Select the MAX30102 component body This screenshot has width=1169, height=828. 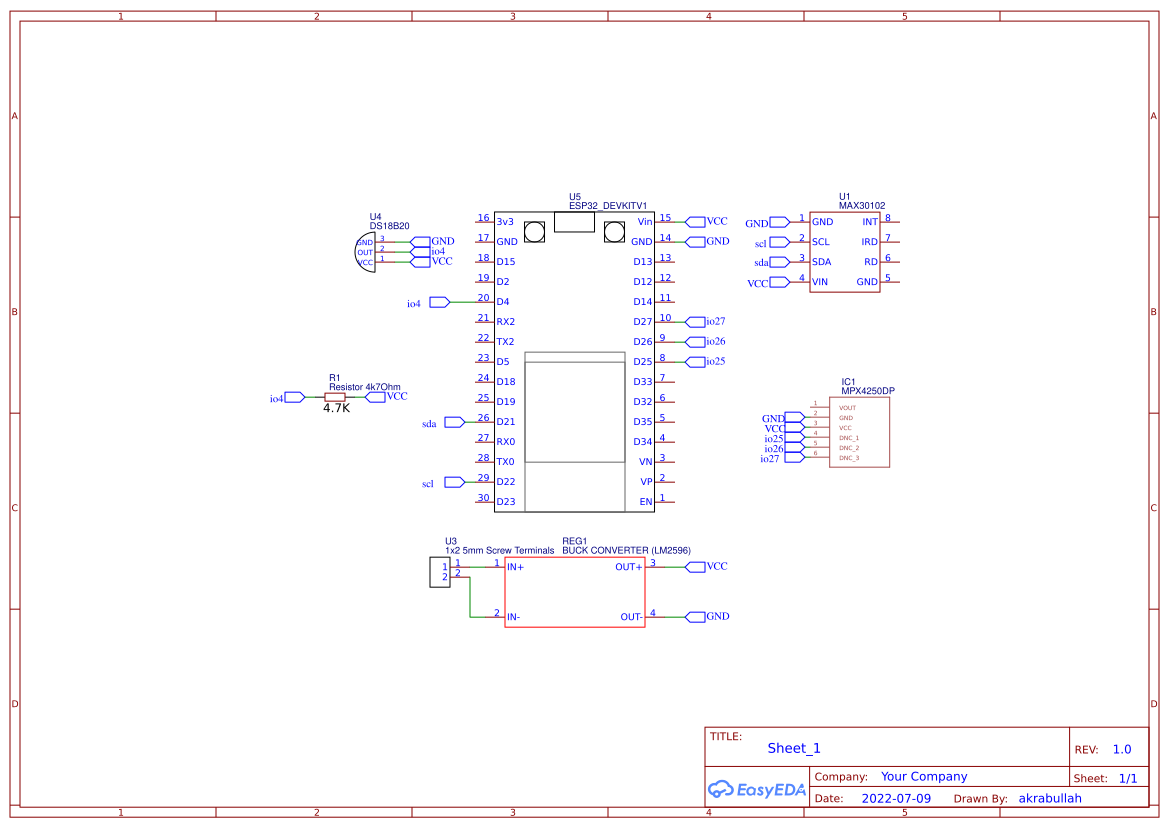coord(844,252)
